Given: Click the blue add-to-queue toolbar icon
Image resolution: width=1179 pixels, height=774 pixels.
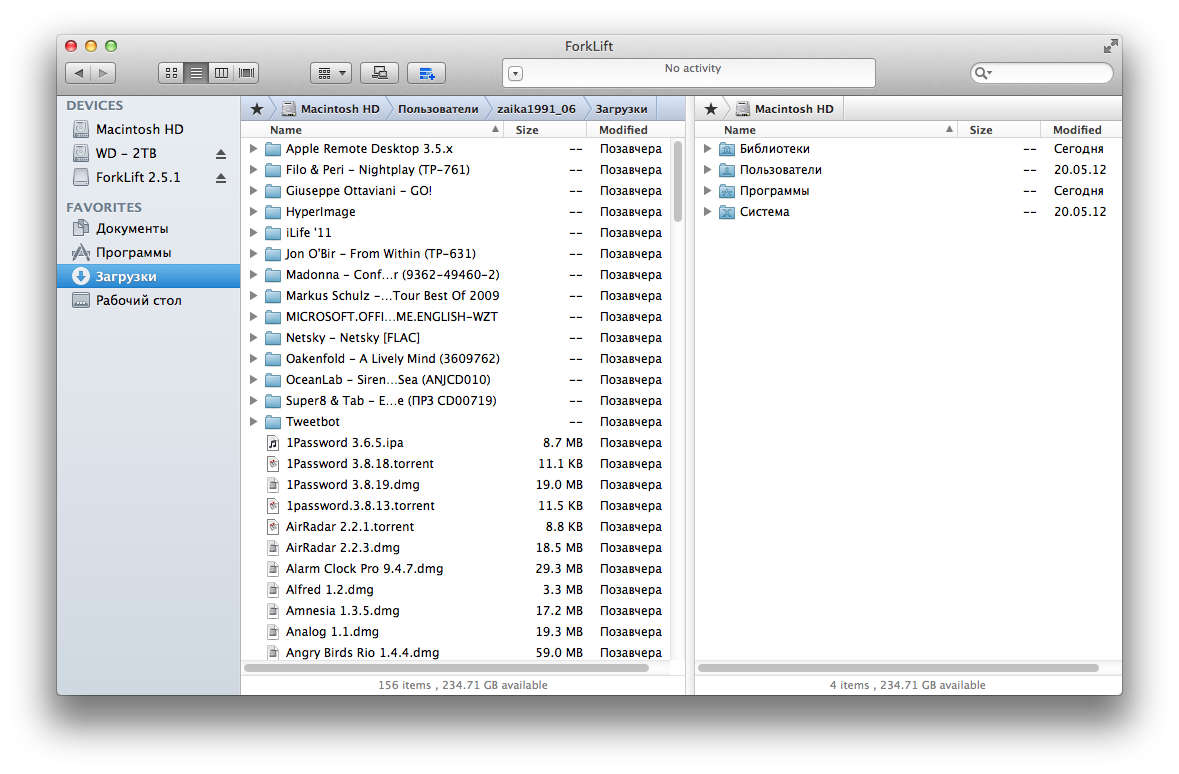Looking at the screenshot, I should point(427,73).
